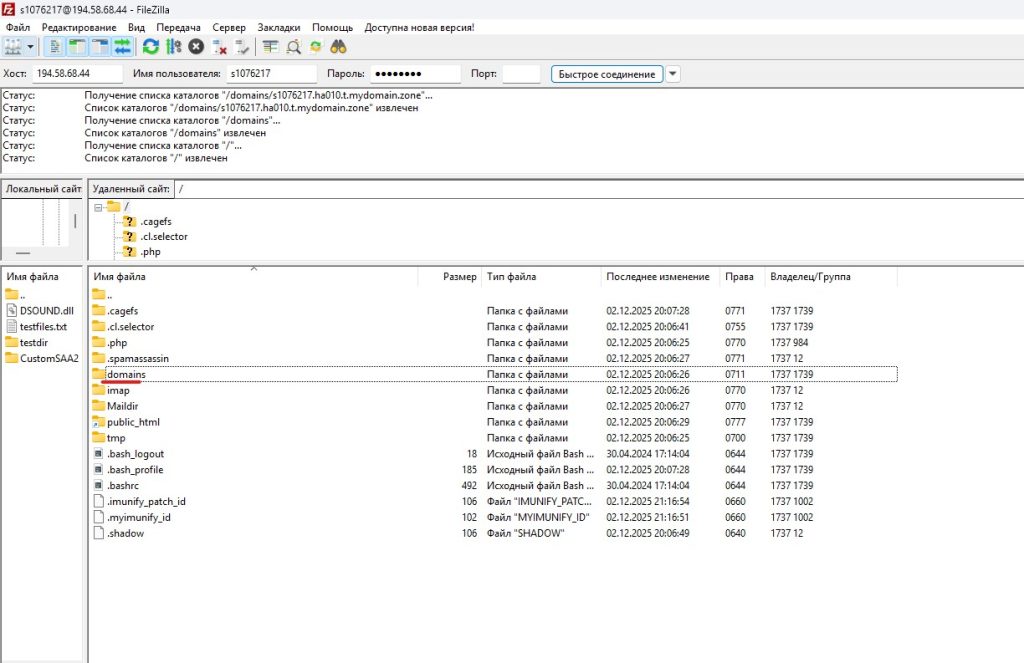Toggle remote directory tree view
The height and width of the screenshot is (663, 1024).
click(100, 47)
